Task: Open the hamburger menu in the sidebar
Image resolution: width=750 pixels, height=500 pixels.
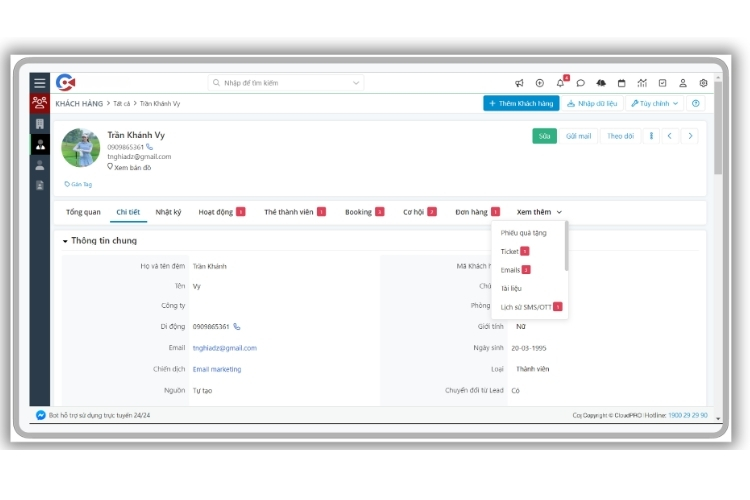Action: (39, 83)
